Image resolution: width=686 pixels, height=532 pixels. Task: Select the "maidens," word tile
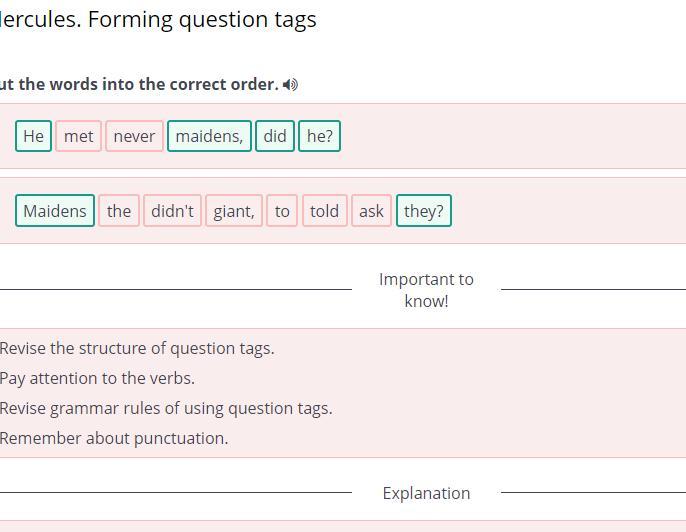(x=209, y=136)
